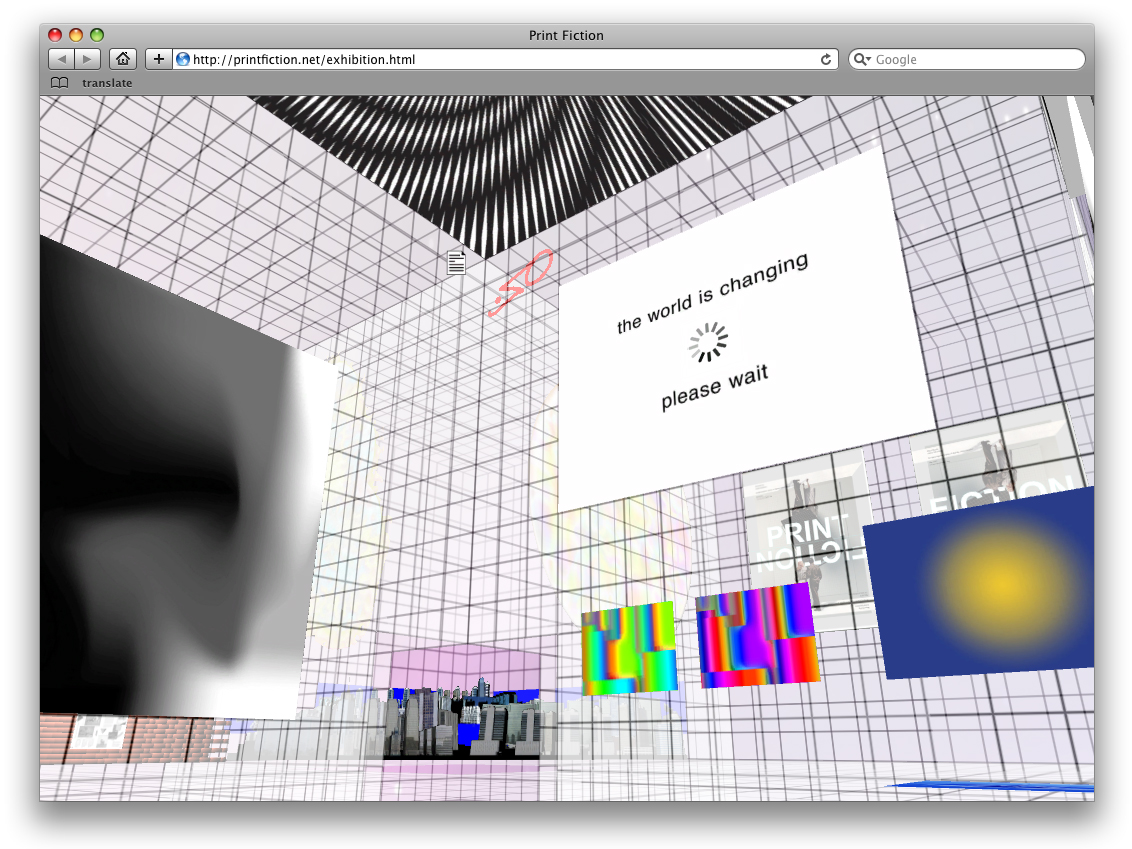Go to the Home page button
The height and width of the screenshot is (849, 1132).
tap(123, 59)
